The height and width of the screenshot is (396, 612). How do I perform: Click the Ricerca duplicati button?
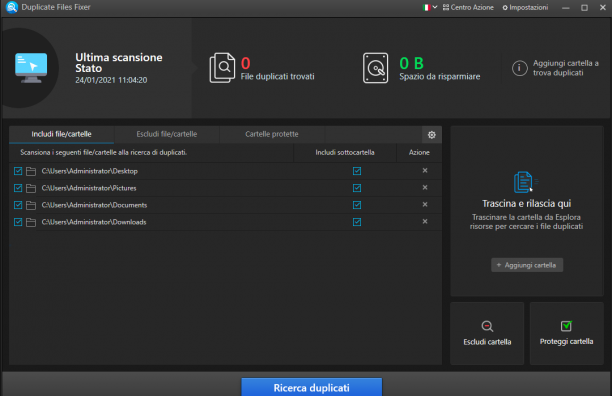[x=311, y=387]
